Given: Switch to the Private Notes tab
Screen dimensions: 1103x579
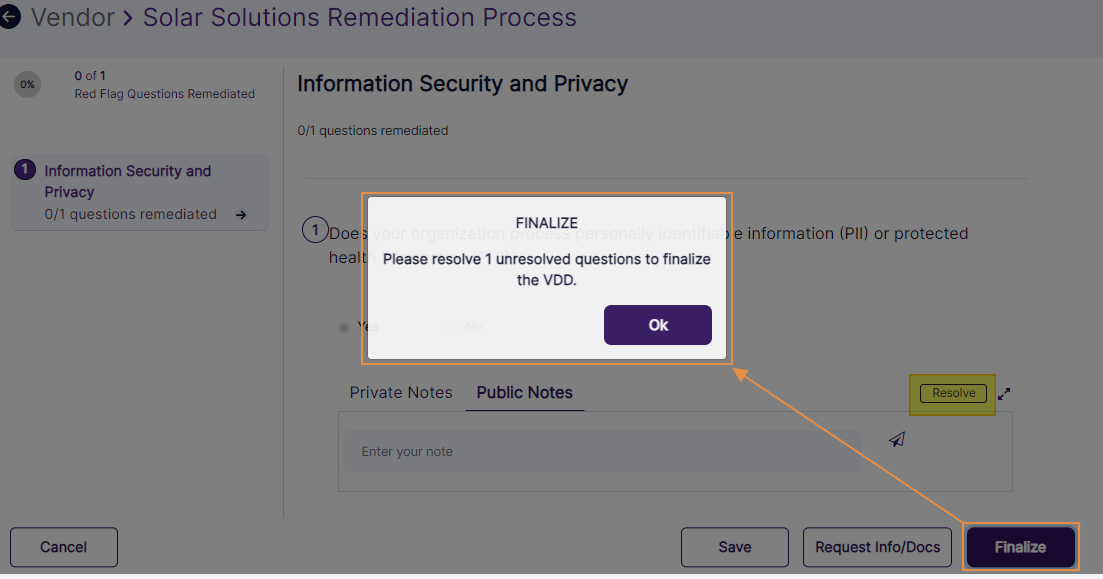Looking at the screenshot, I should (x=400, y=392).
